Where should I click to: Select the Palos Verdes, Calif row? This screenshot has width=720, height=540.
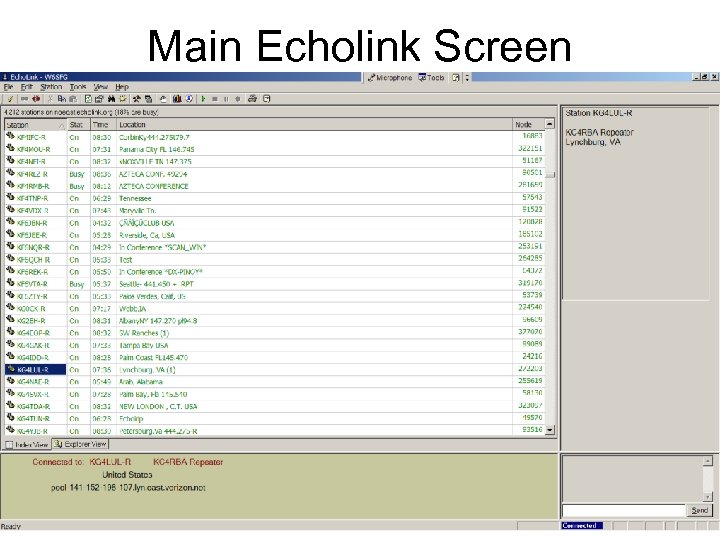pos(274,296)
